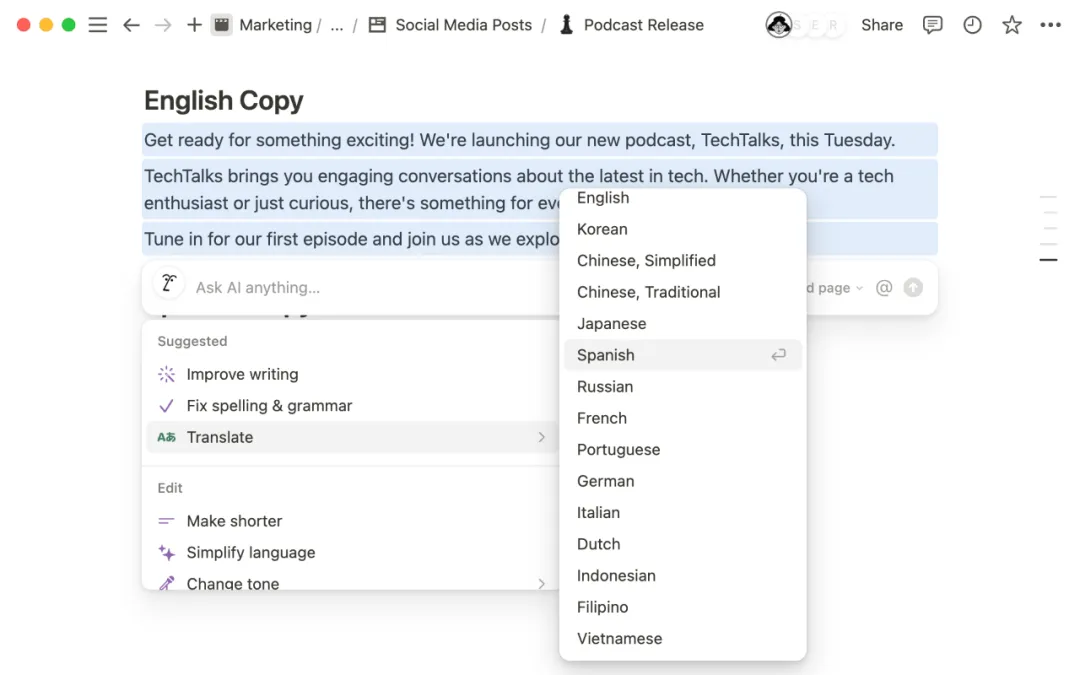Open Social Media Posts breadcrumb
The image size is (1080, 675).
coord(464,25)
